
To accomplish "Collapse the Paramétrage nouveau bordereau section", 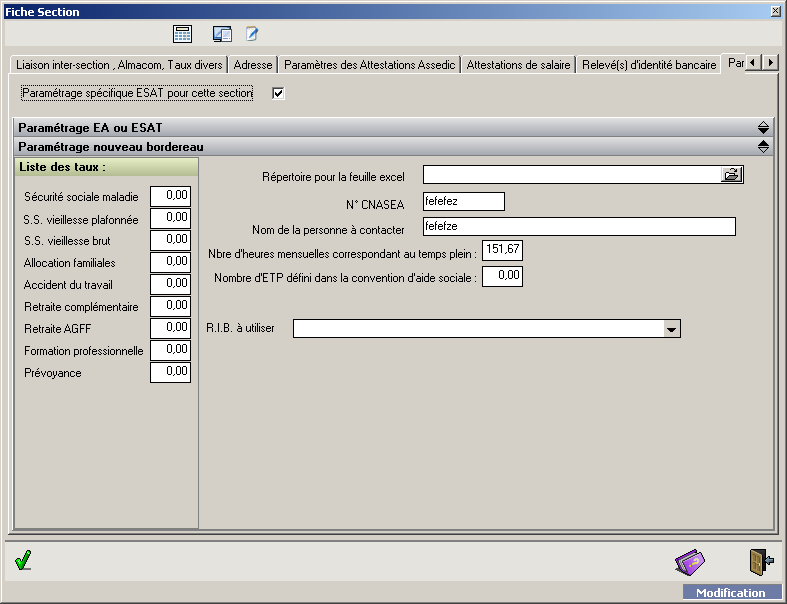I will click(763, 147).
